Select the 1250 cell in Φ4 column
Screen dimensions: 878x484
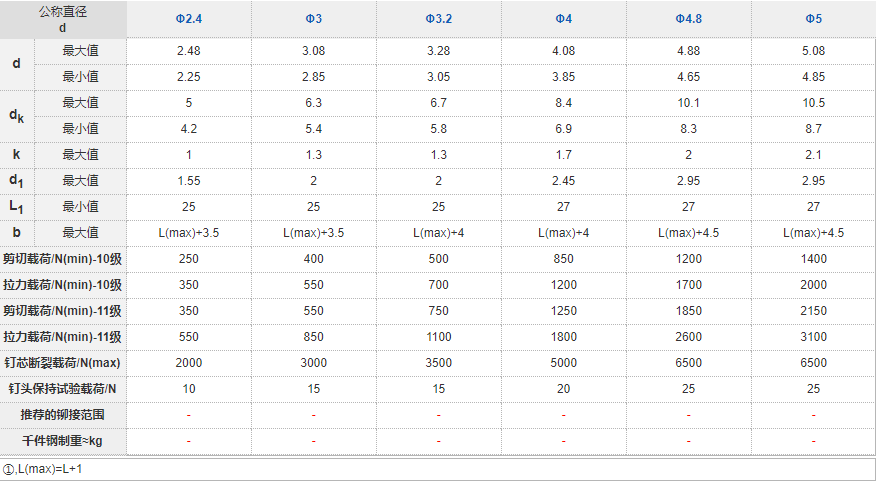coord(563,310)
